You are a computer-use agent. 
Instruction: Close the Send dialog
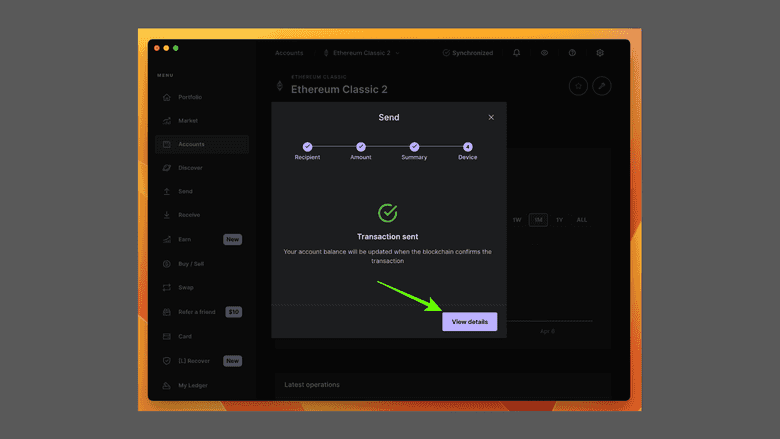491,117
